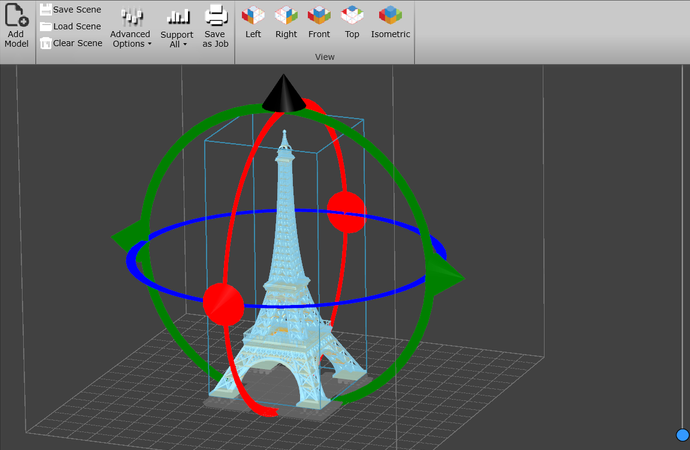Click the blue slider handle at bottom right

coord(682,434)
